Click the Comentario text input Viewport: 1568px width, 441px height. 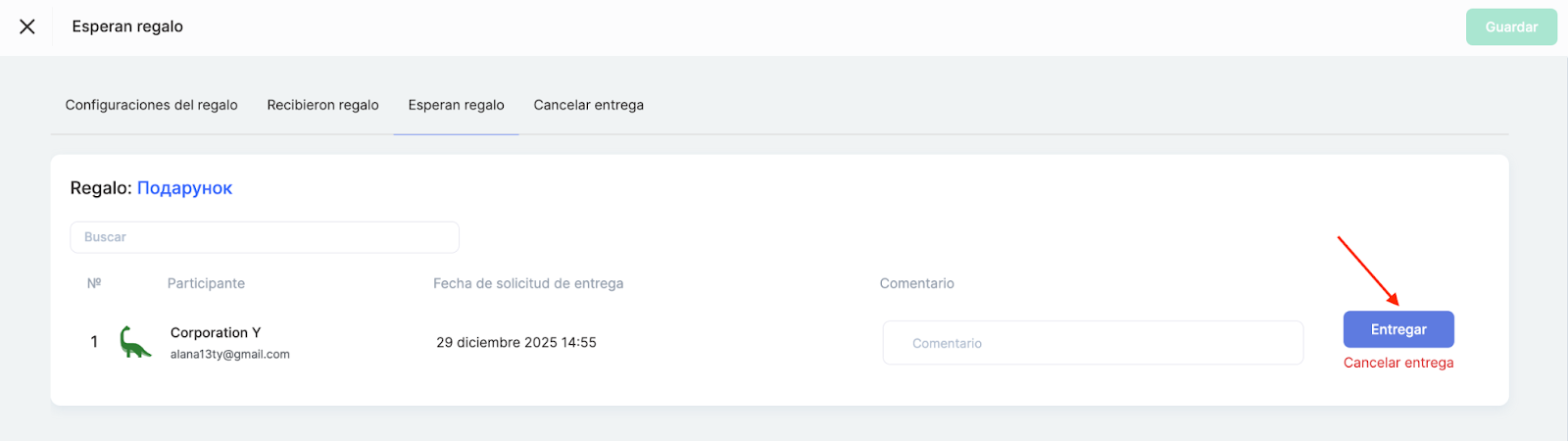[x=1093, y=343]
